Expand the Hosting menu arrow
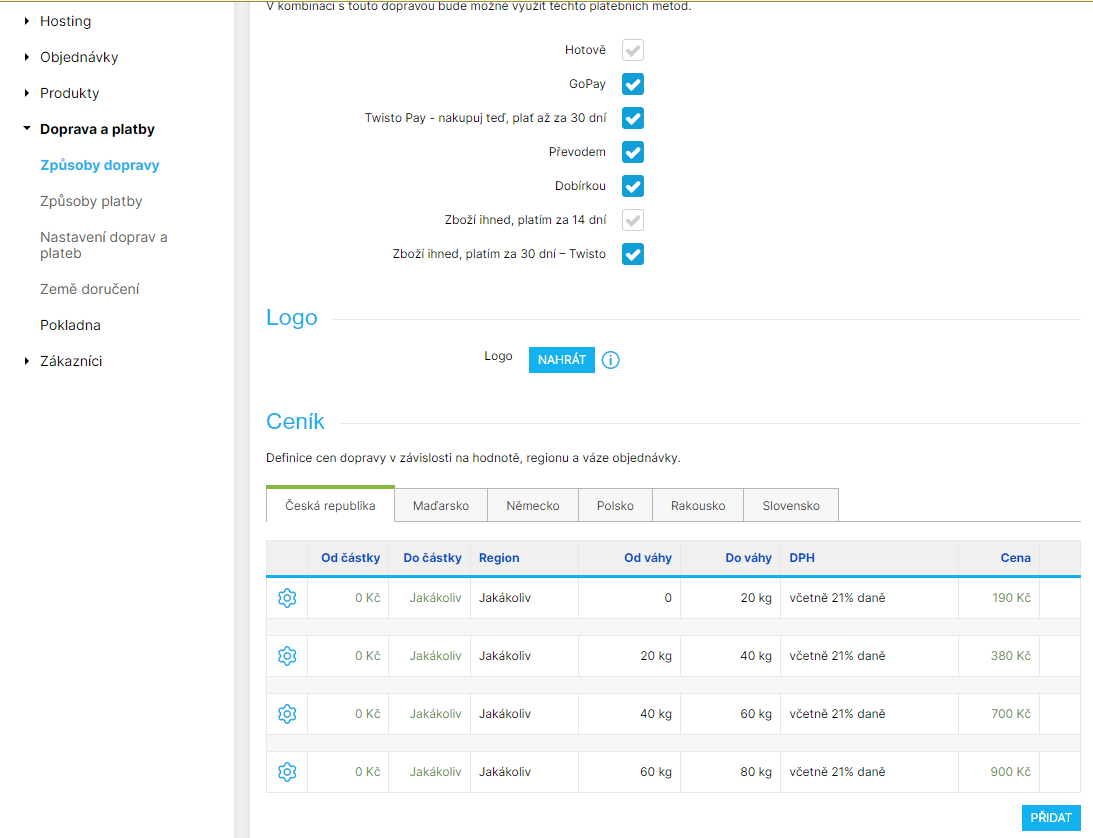 click(26, 21)
